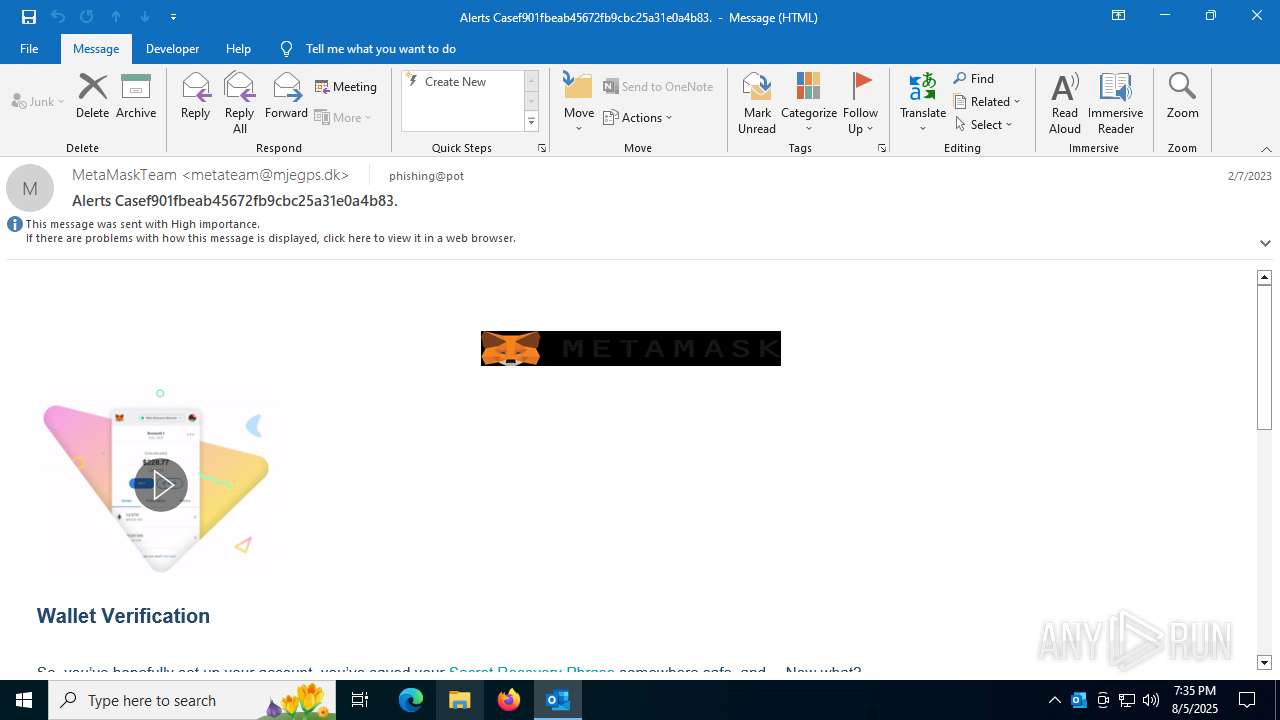Viewport: 1280px width, 720px height.
Task: Click recipient phishing@pot
Action: [426, 176]
